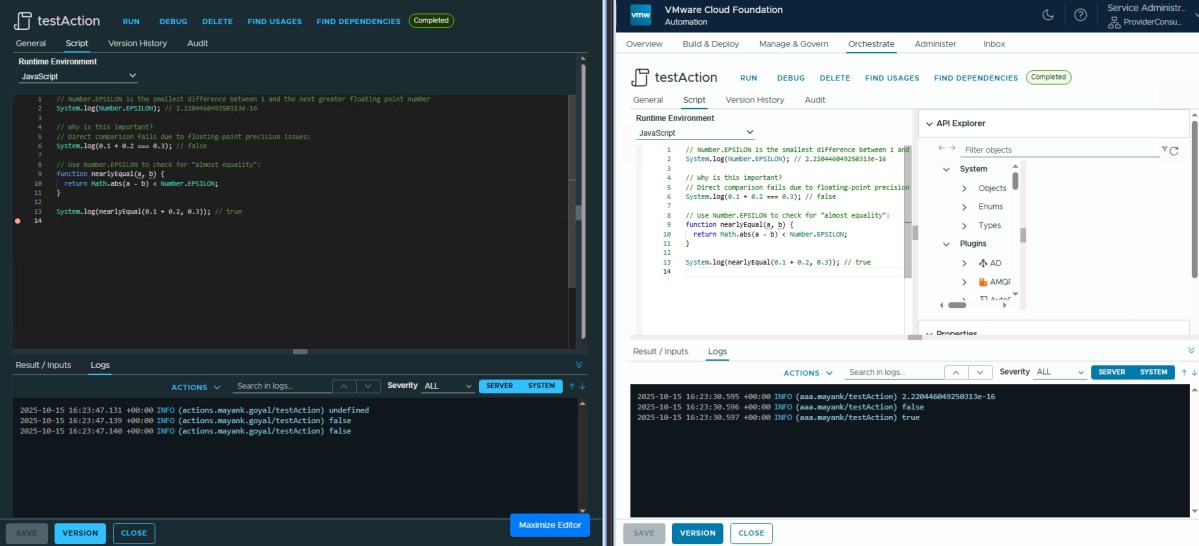Screen dimensions: 1199x546
Task: Go back in API Explorer history arrow
Action: 942,148
